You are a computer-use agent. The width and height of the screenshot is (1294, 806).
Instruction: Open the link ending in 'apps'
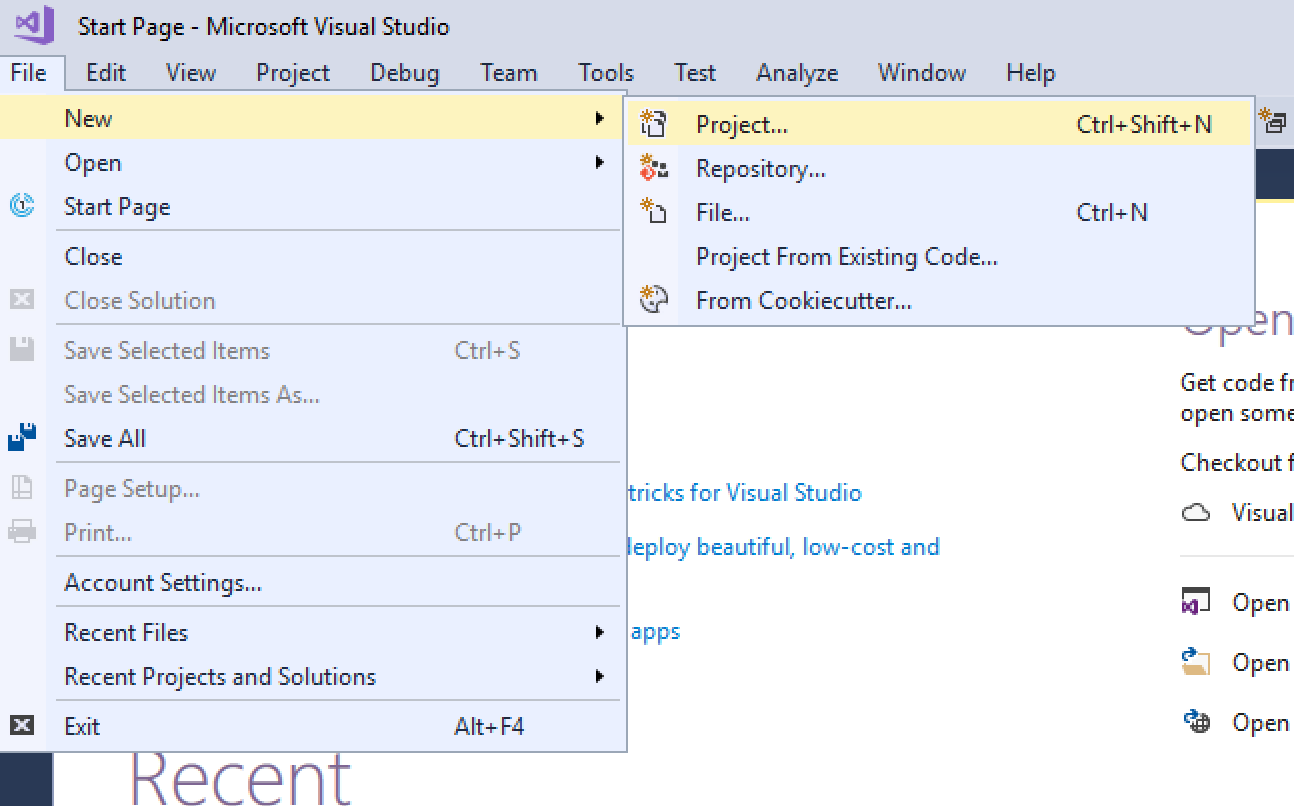[655, 632]
